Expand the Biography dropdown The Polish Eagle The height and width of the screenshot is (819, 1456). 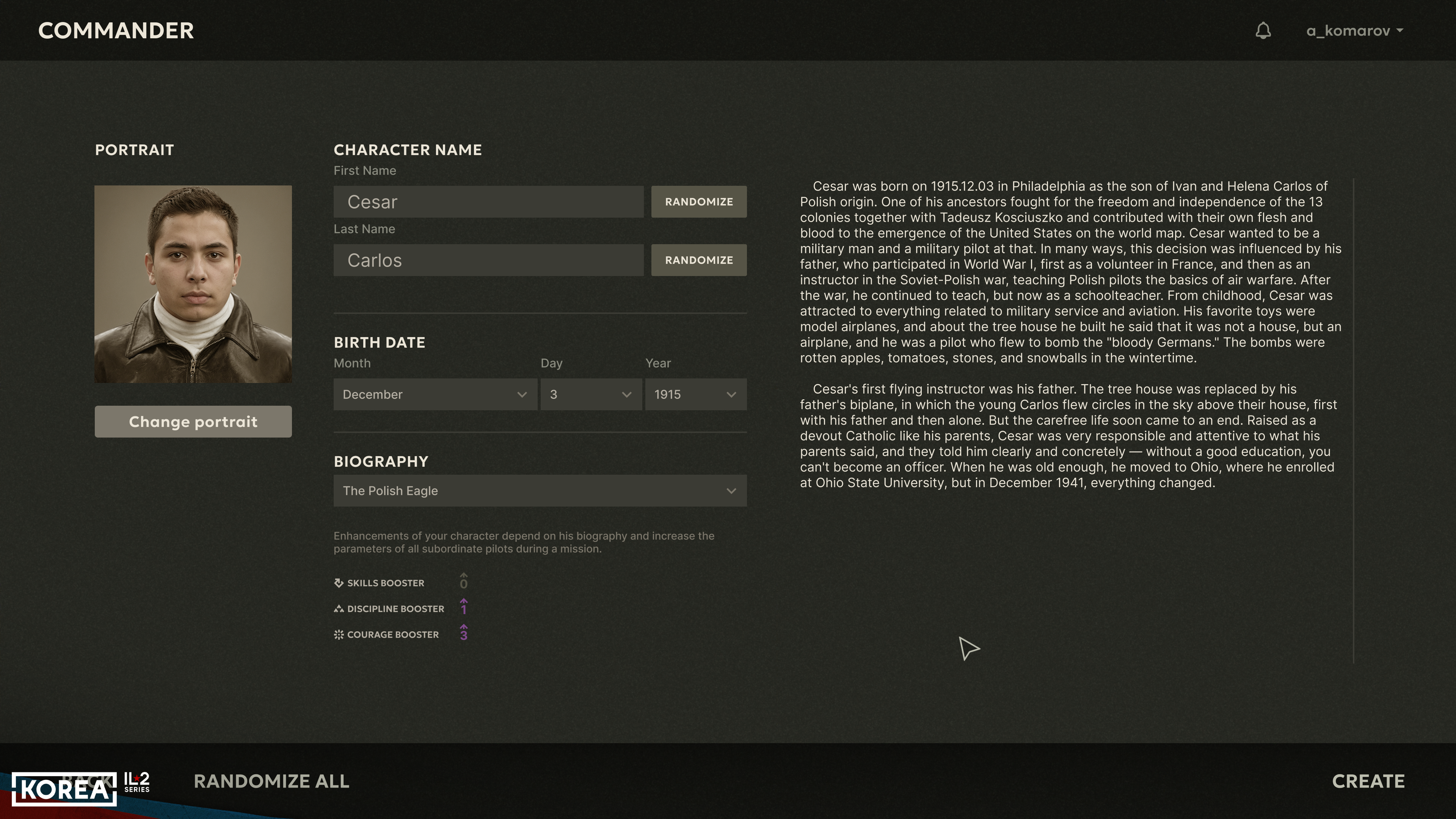coord(540,491)
